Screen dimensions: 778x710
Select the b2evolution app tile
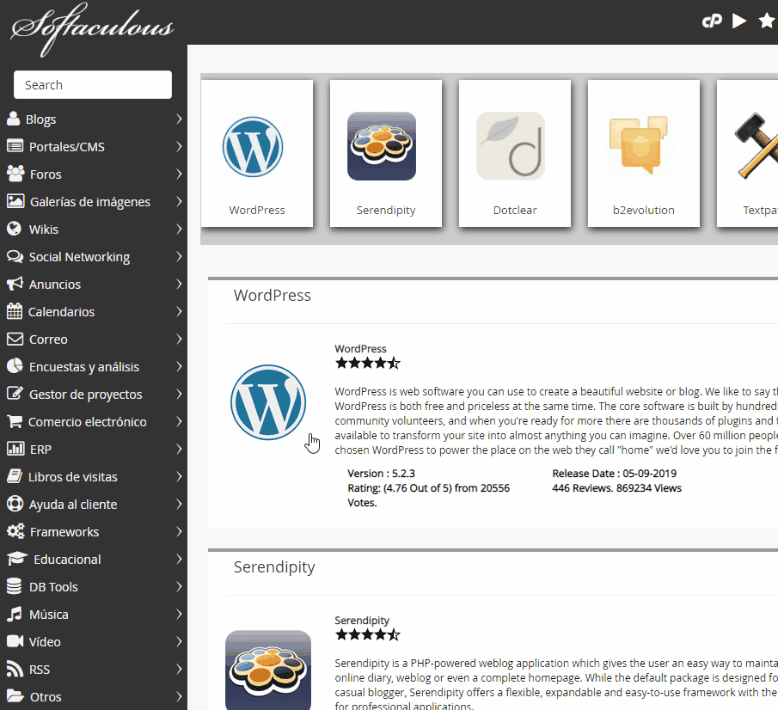[x=643, y=154]
